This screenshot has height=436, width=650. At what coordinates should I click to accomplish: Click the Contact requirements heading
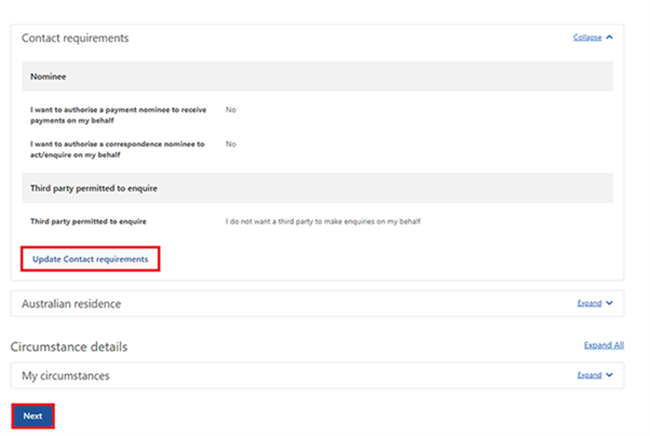(x=75, y=38)
